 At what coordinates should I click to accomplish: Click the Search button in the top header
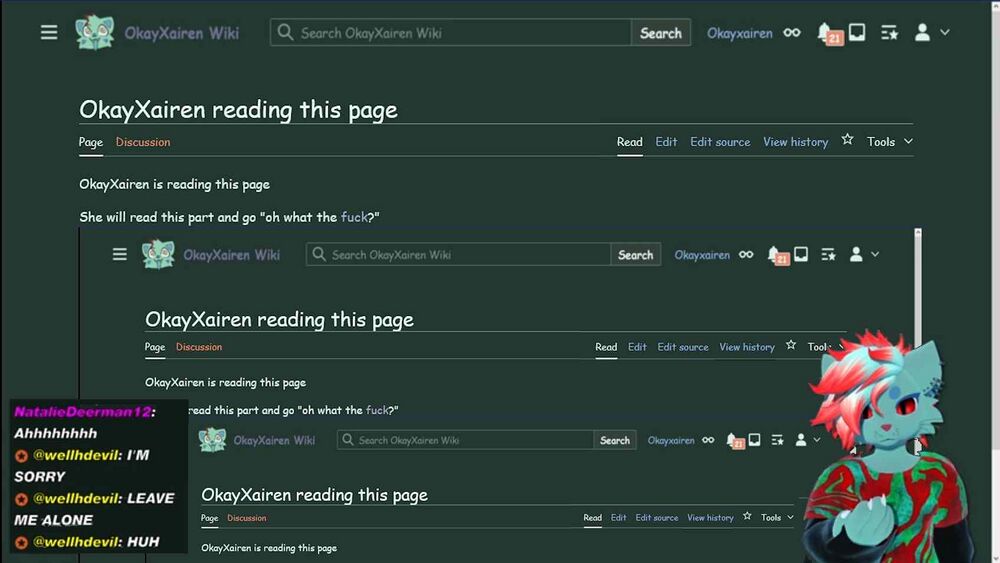click(x=661, y=33)
